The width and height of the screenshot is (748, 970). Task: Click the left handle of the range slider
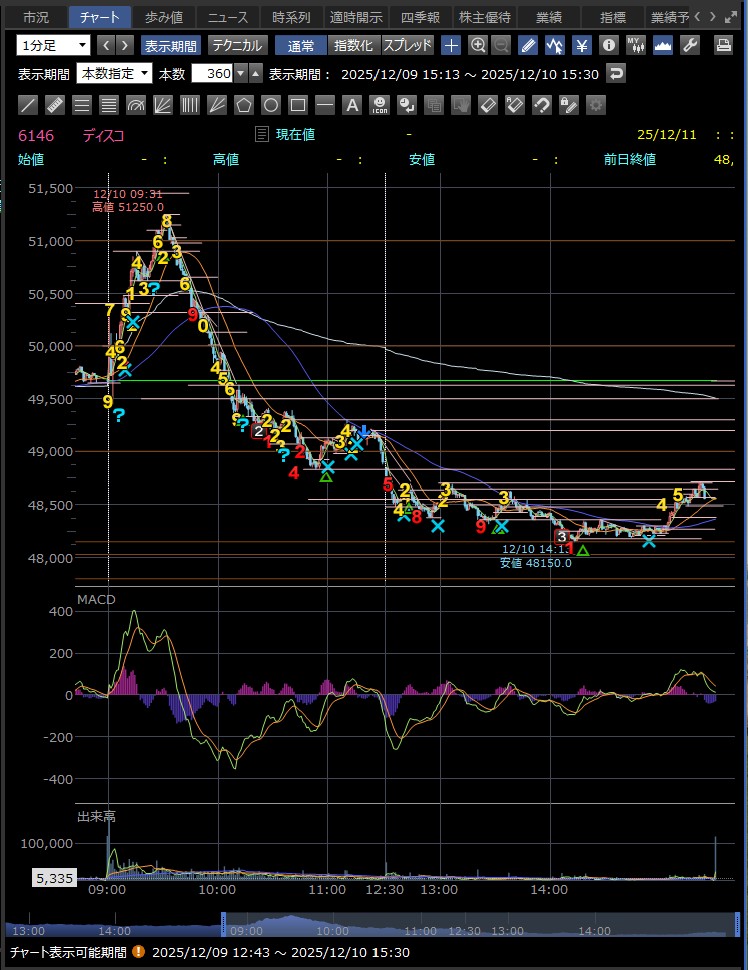pyautogui.click(x=223, y=926)
